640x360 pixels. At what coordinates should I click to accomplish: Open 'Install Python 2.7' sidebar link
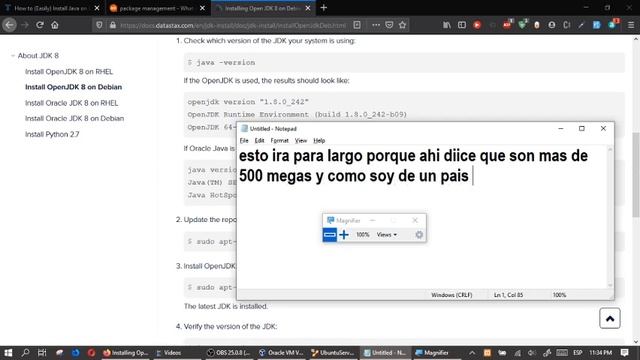(x=52, y=134)
